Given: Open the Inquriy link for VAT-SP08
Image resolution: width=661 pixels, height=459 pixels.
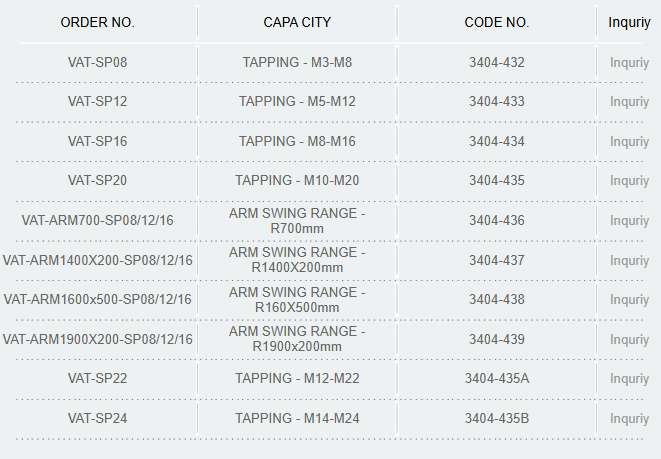Looking at the screenshot, I should point(629,63).
